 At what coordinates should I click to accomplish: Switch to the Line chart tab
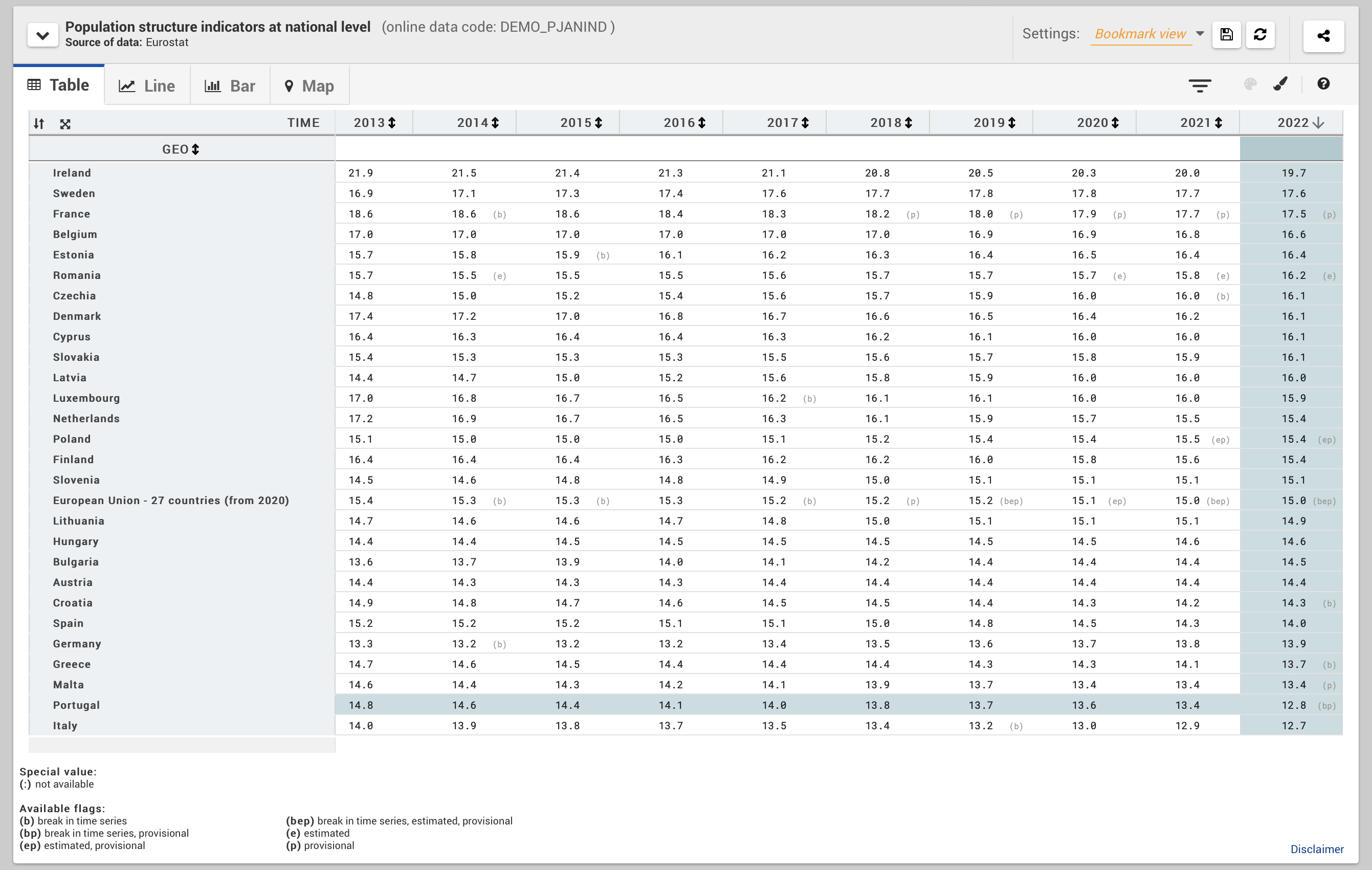147,85
